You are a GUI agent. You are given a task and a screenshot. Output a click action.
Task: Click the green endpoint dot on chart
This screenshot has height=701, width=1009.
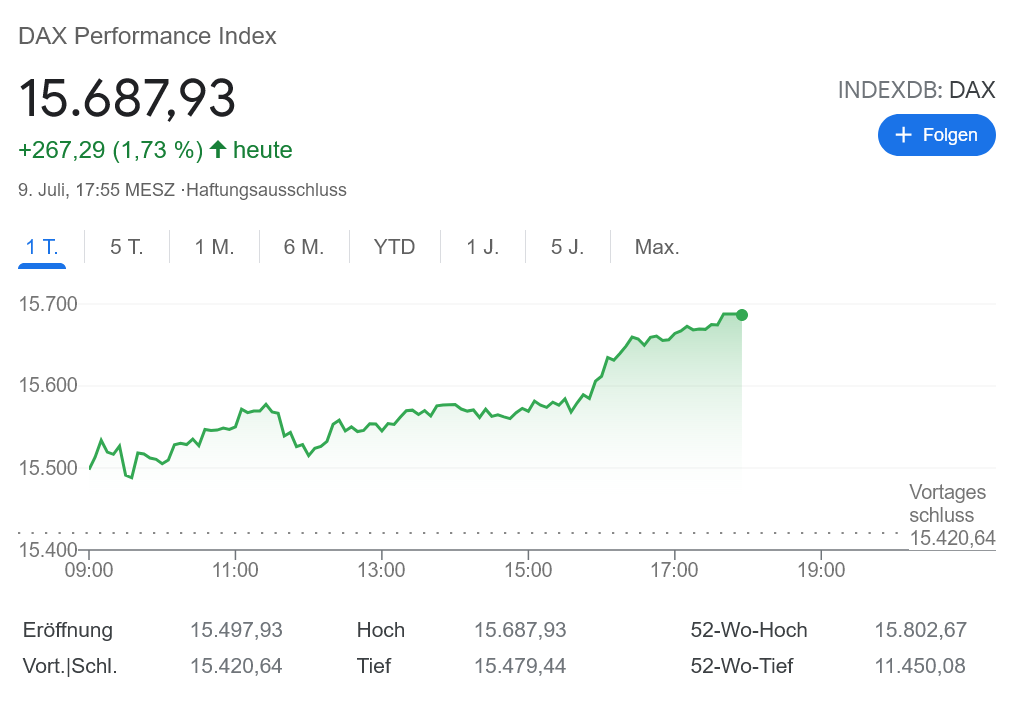tap(742, 315)
